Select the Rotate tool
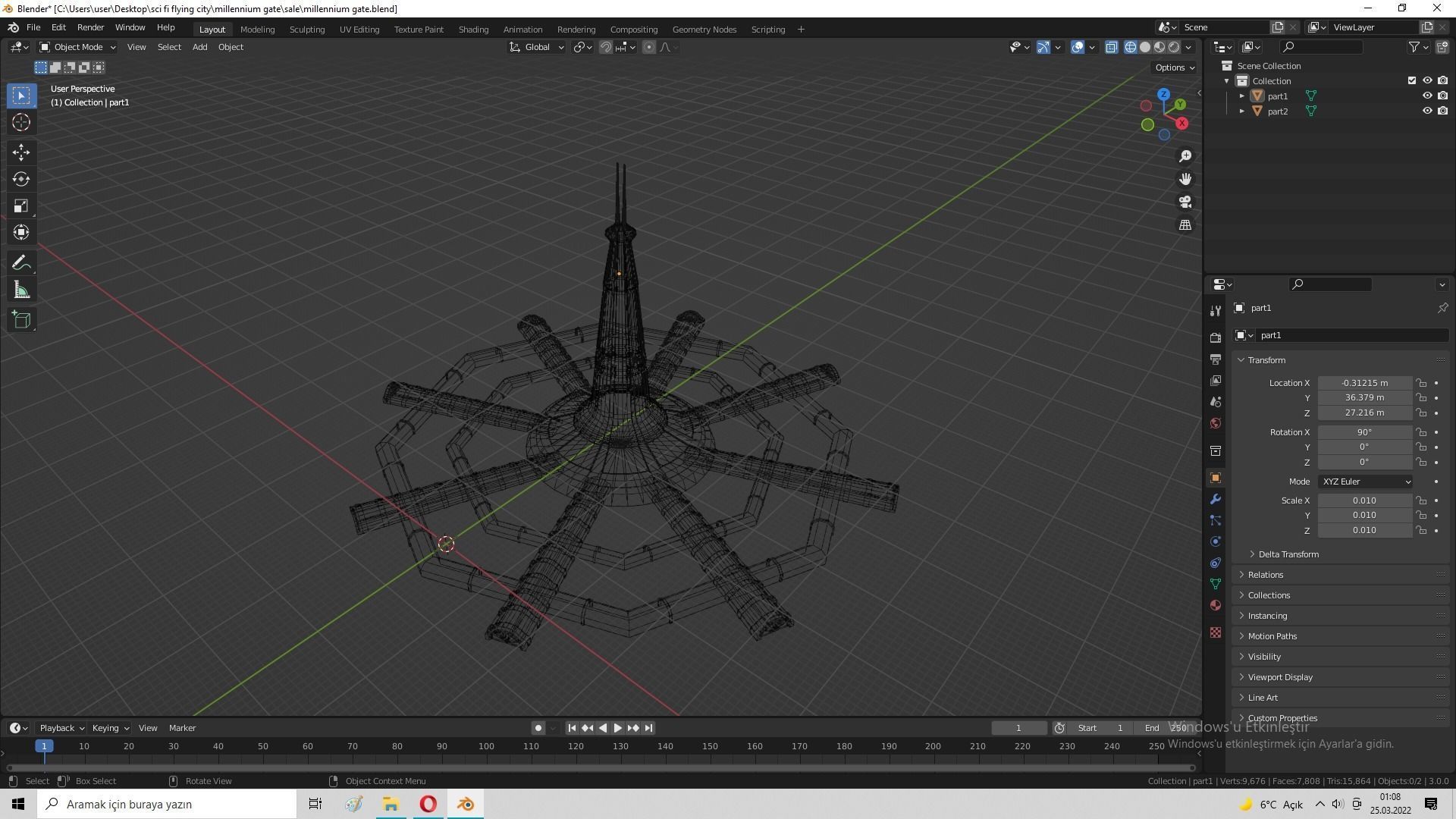1456x819 pixels. [x=21, y=180]
